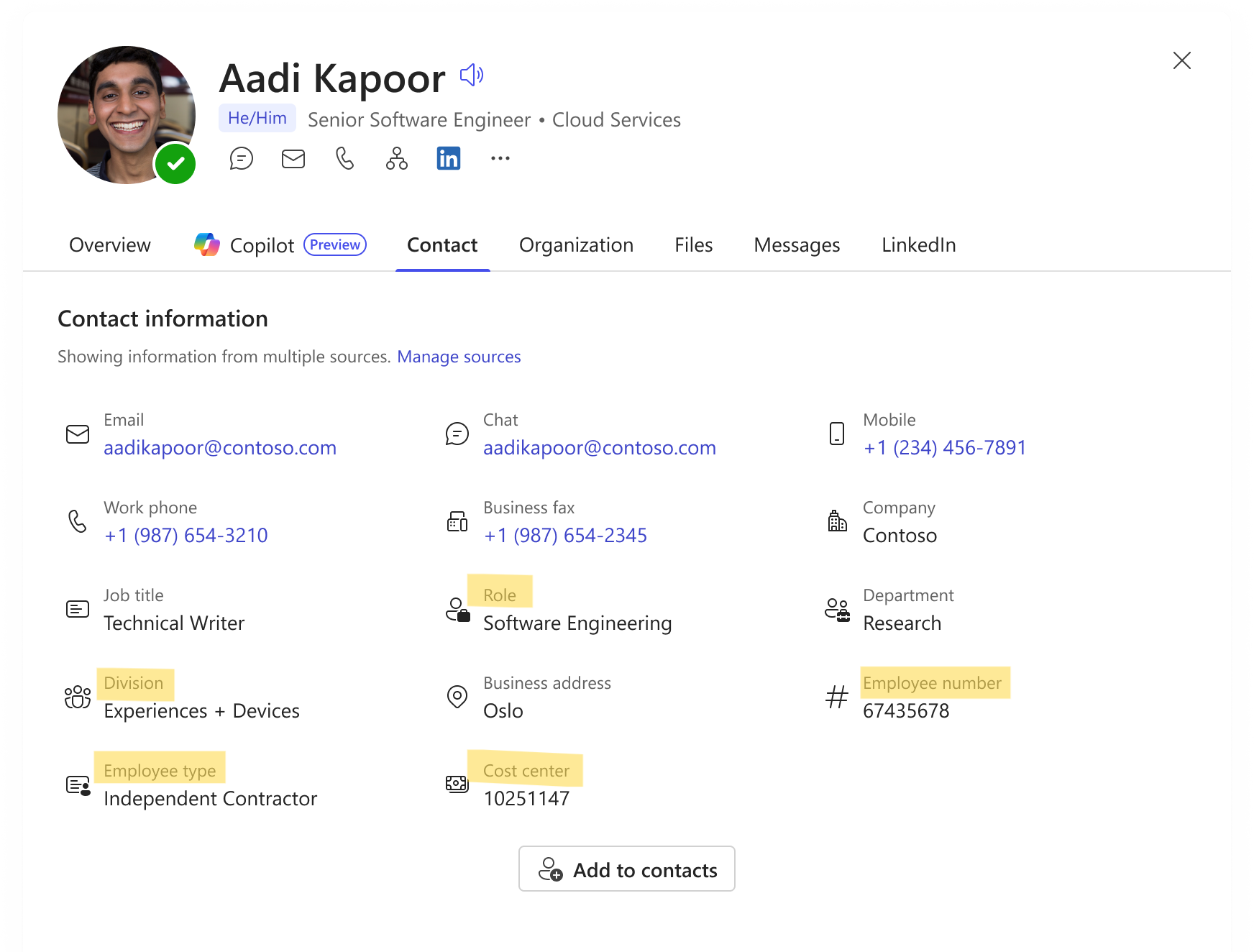Click cost center value 10251147
1254x952 pixels.
pos(526,799)
